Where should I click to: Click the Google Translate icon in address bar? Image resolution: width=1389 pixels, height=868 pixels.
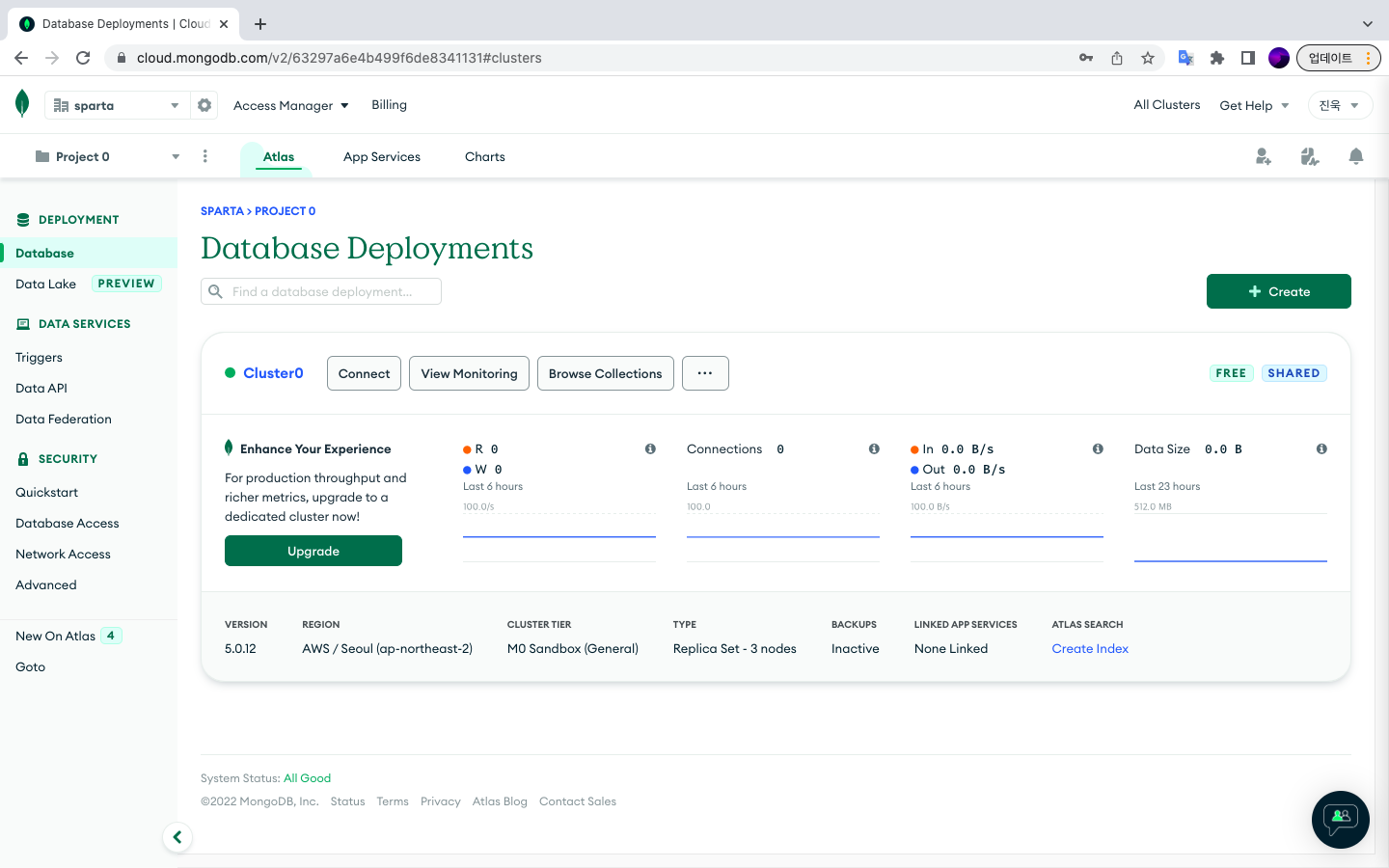pos(1186,58)
